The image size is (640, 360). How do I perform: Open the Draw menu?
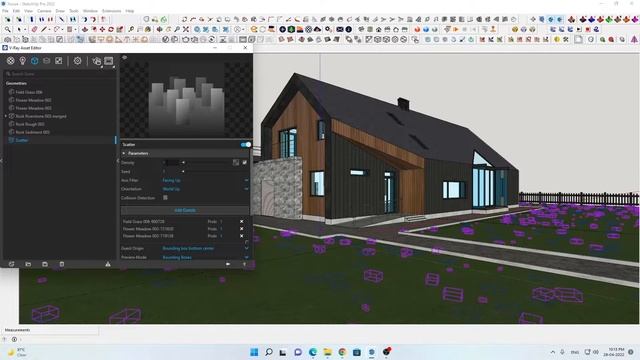point(60,11)
